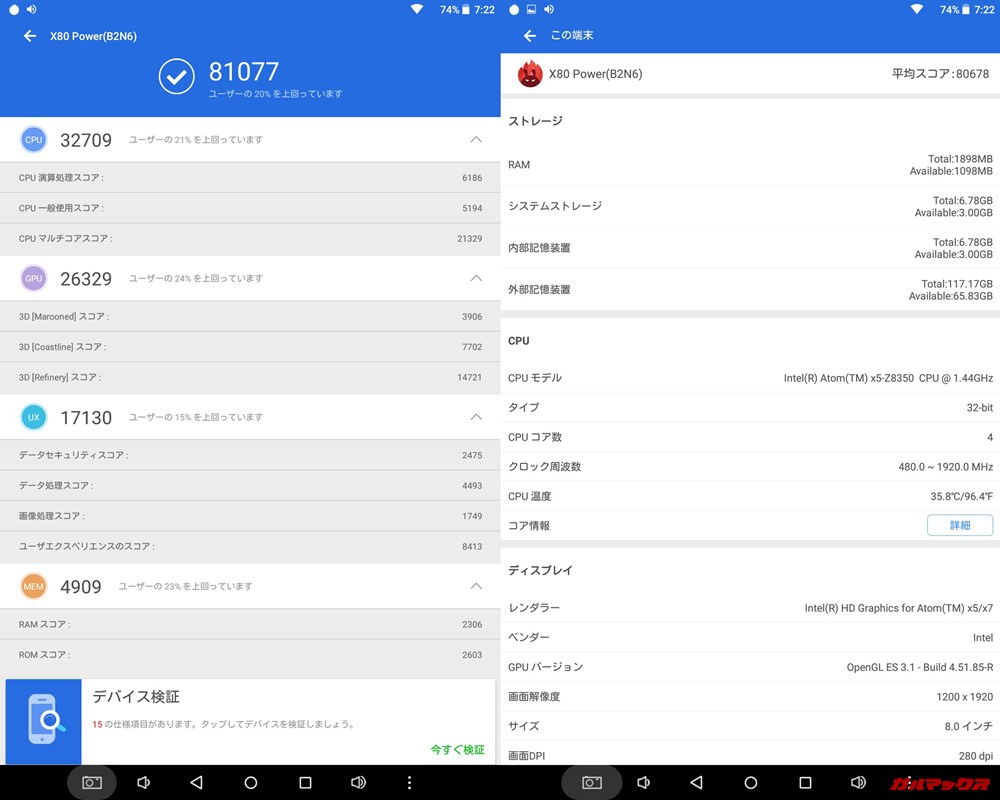Collapse the MEM 4909 score section
Viewport: 1000px width, 800px height.
pos(477,587)
